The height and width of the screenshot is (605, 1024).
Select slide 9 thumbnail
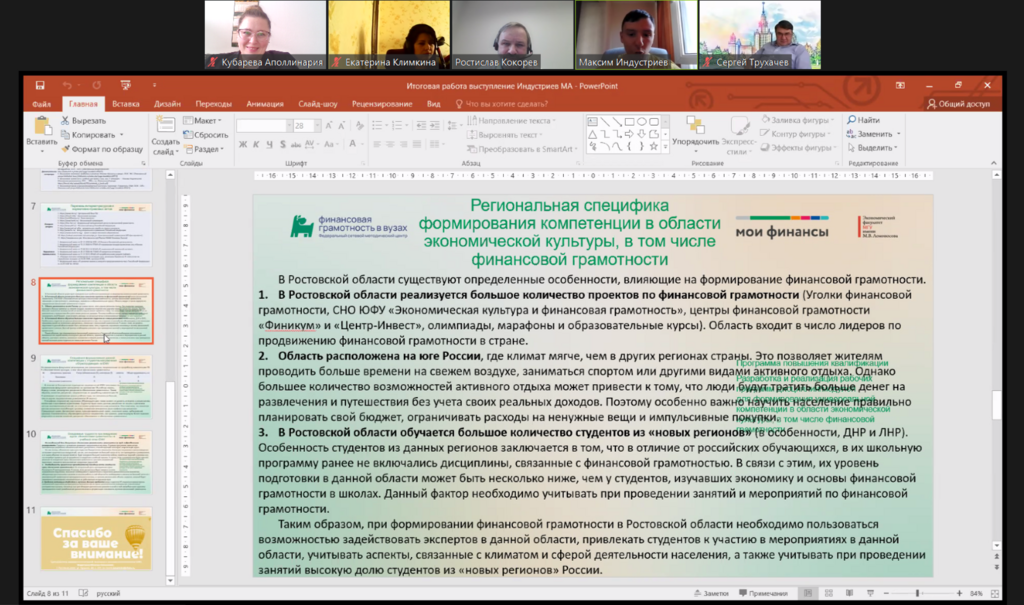[x=96, y=386]
